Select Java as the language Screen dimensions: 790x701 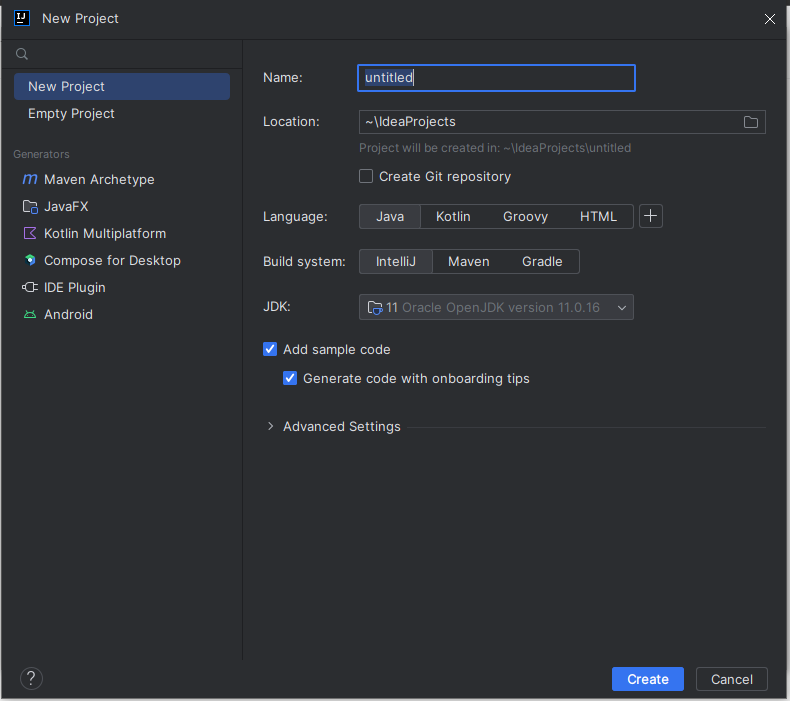tap(390, 217)
